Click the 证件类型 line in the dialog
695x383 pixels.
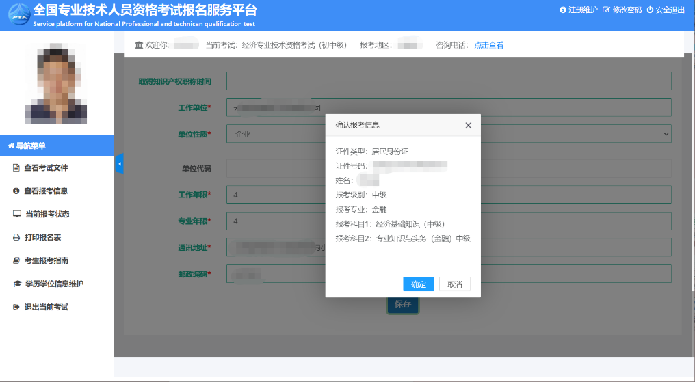pyautogui.click(x=372, y=151)
